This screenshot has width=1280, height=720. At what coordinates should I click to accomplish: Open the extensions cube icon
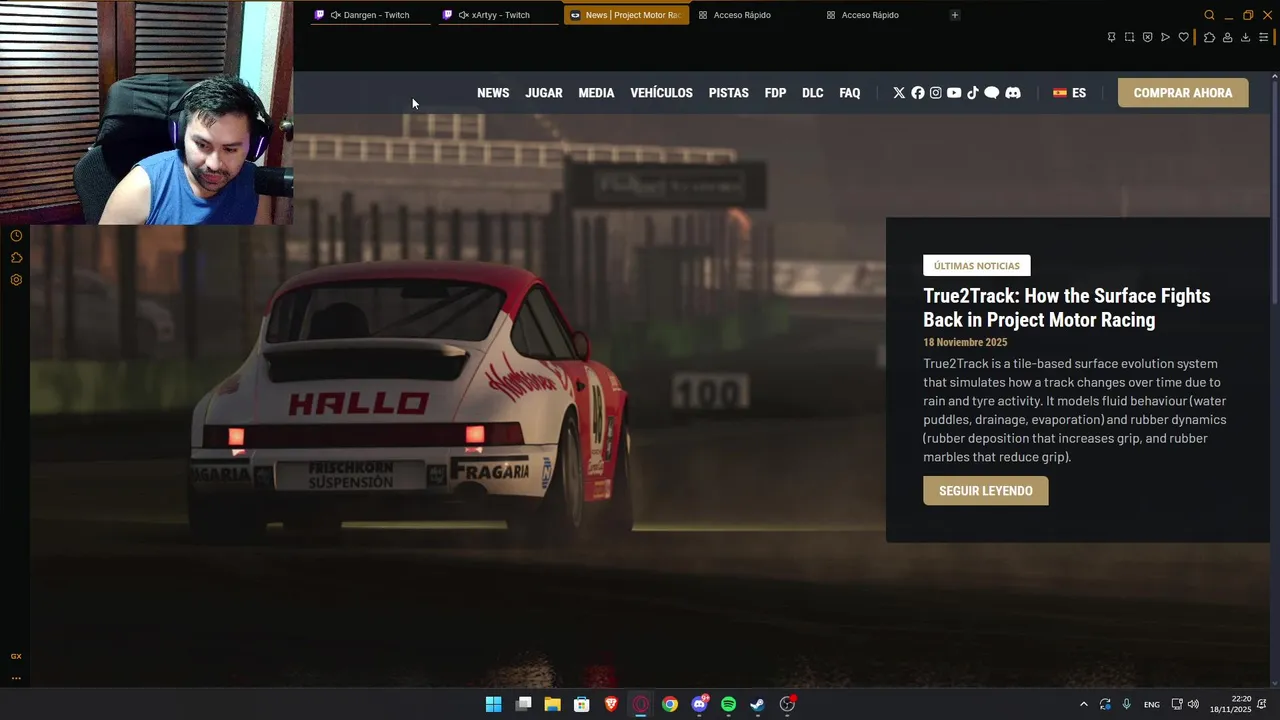[x=1209, y=37]
